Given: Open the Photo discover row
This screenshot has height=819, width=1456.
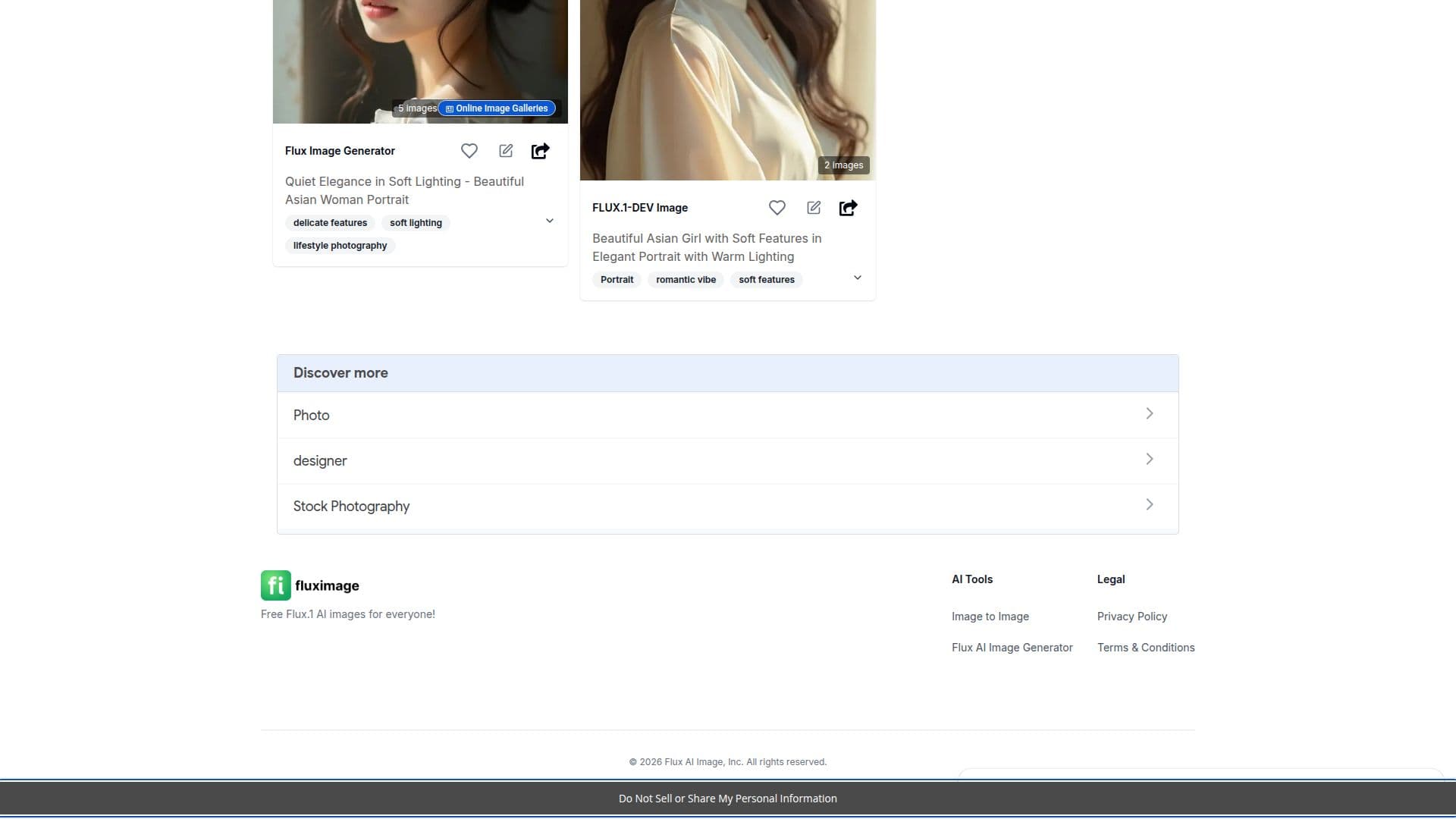Looking at the screenshot, I should pos(728,415).
